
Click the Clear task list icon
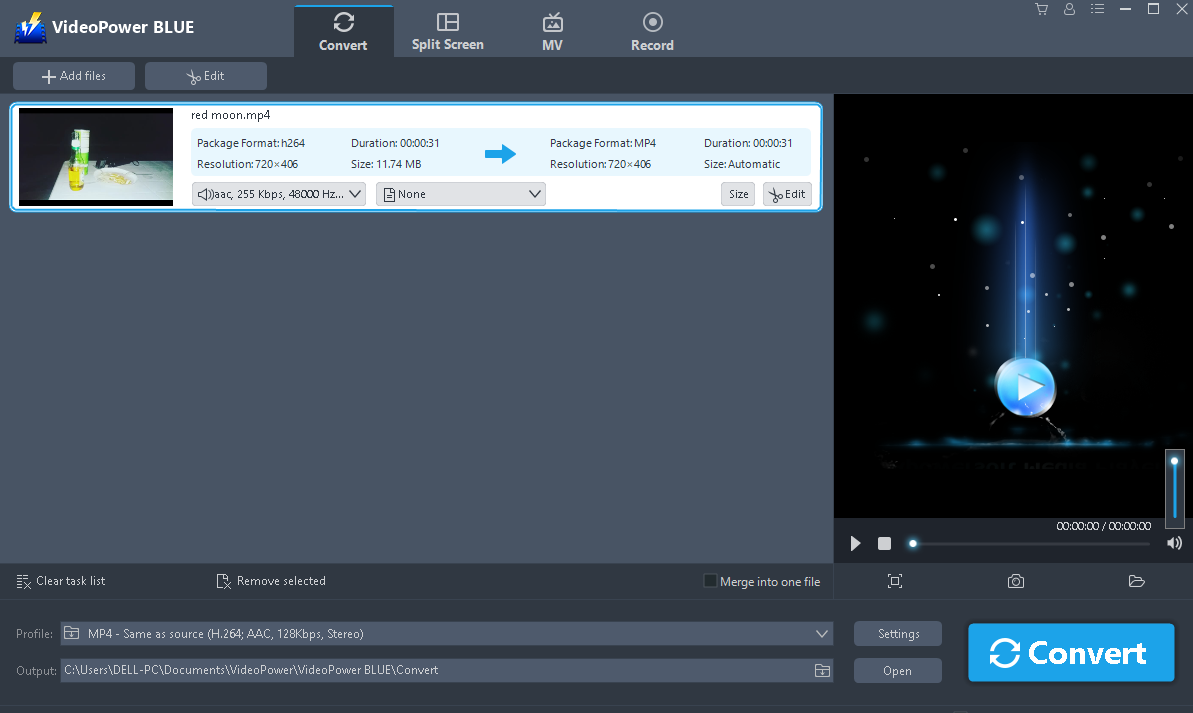pyautogui.click(x=22, y=581)
